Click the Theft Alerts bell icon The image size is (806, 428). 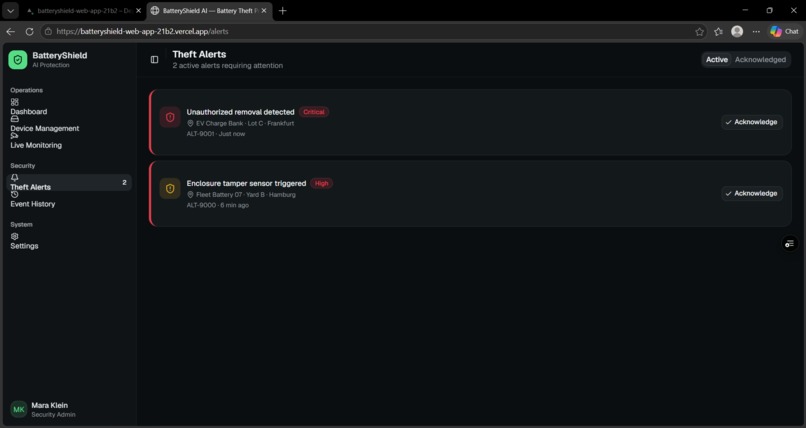(x=14, y=178)
